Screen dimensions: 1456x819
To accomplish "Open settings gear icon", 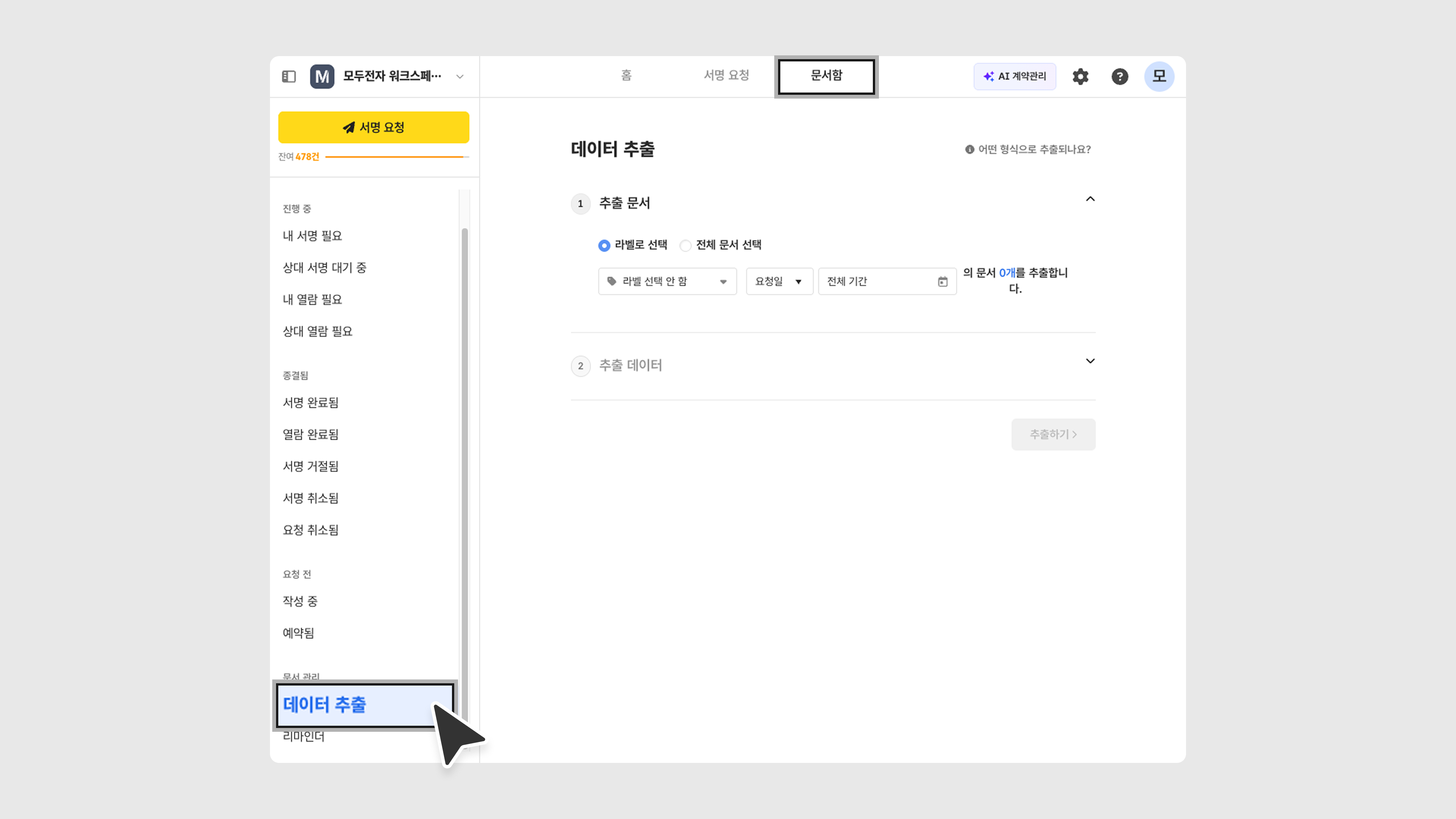I will pos(1080,76).
